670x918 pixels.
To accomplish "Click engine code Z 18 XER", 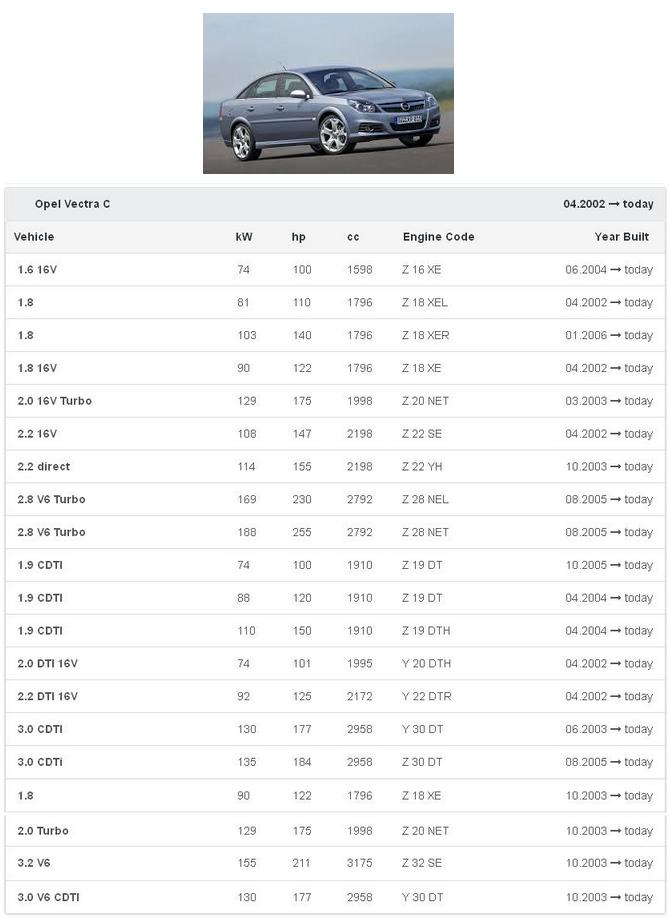I will point(425,336).
